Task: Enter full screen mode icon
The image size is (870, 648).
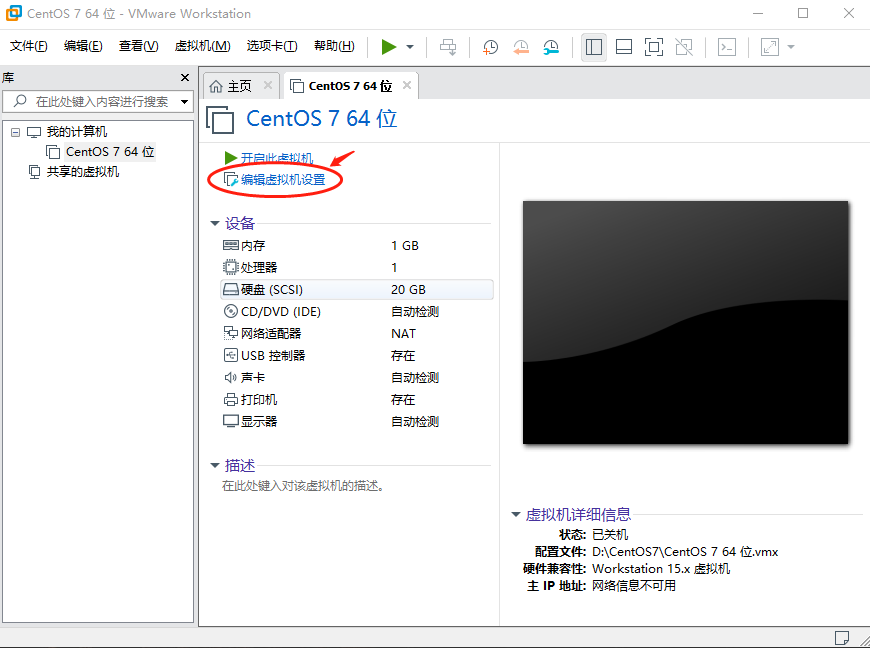Action: (x=654, y=47)
